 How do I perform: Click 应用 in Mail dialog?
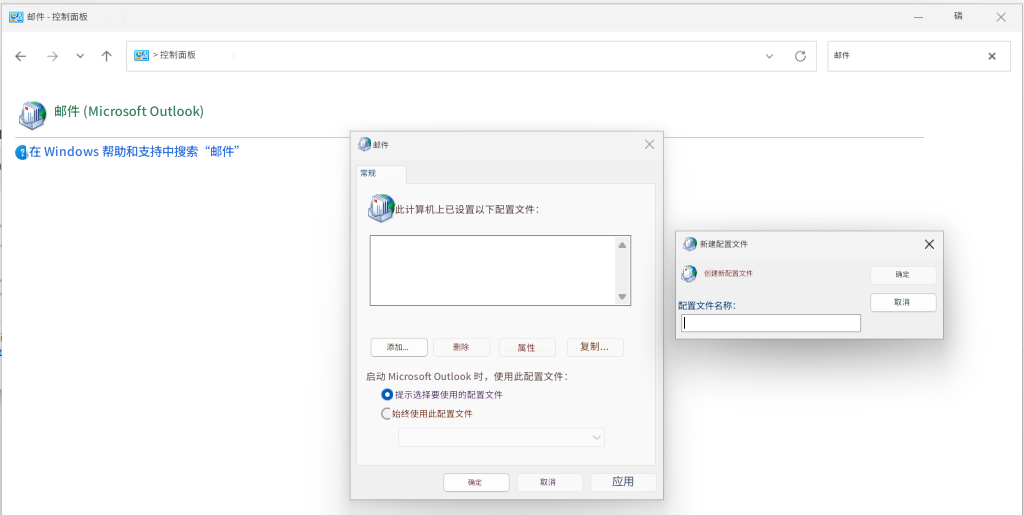[x=623, y=482]
